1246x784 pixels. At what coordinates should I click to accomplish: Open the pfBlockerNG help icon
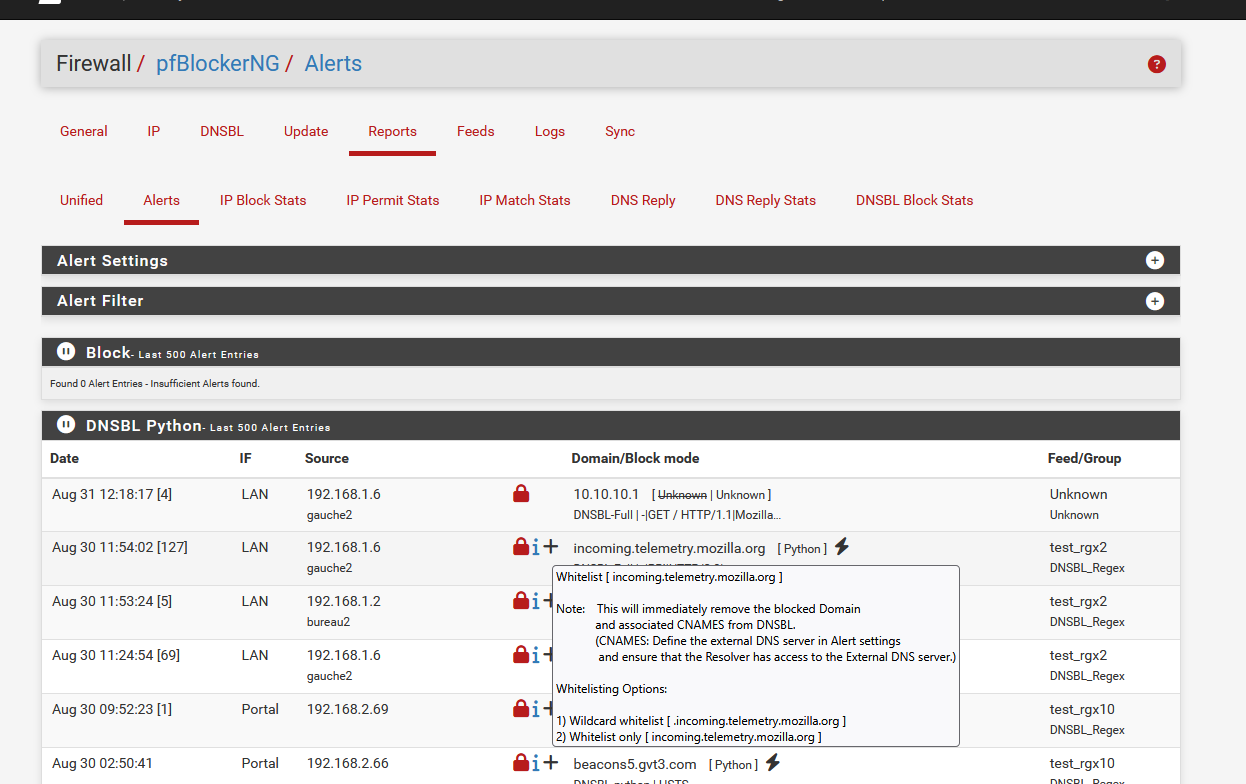(1157, 64)
